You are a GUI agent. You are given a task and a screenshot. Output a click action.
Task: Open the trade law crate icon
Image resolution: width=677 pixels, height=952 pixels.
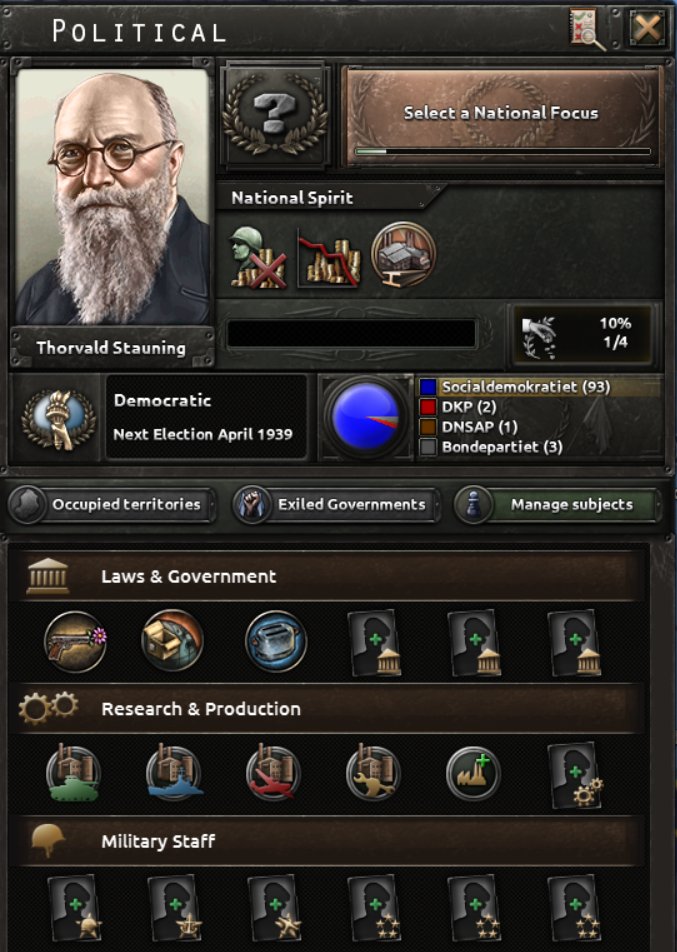pos(172,641)
